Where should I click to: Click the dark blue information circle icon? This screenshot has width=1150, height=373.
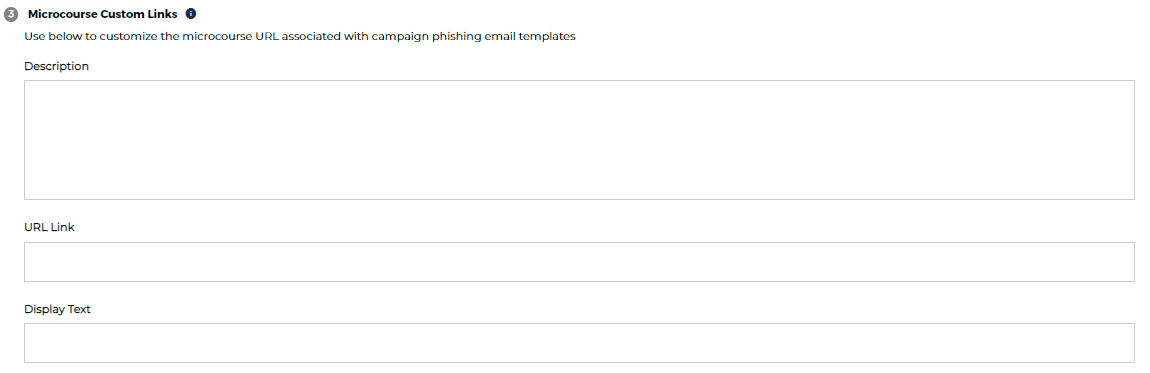[x=191, y=14]
